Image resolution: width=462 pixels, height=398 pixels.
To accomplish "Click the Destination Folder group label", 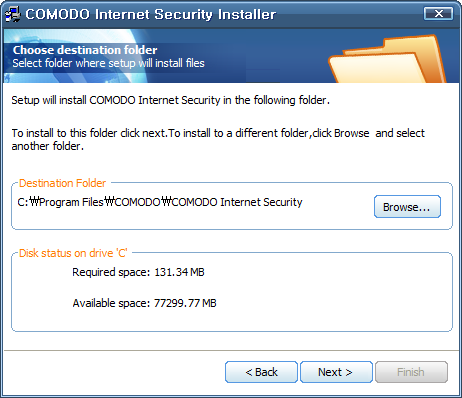I will 62,183.
